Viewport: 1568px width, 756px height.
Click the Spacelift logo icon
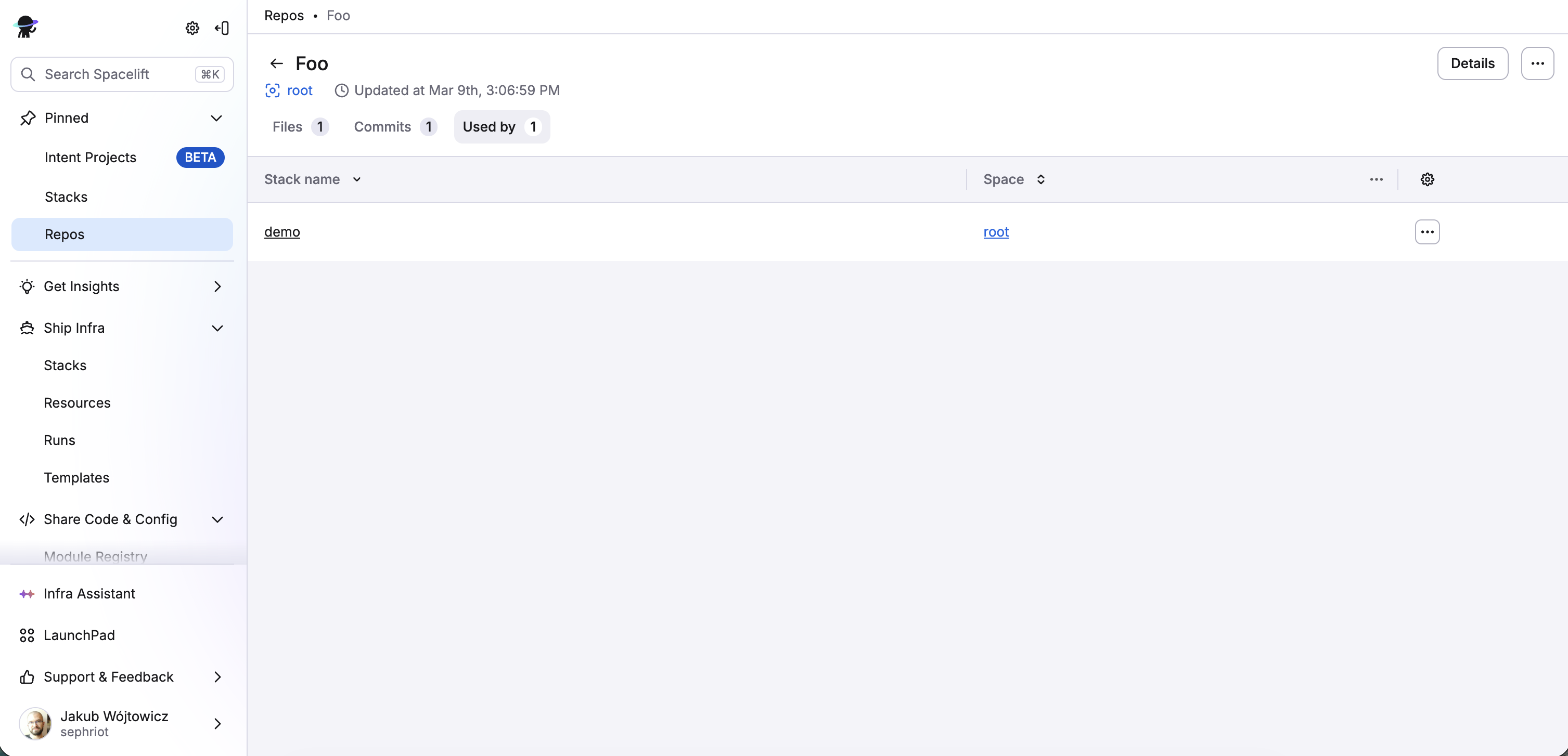click(x=25, y=27)
